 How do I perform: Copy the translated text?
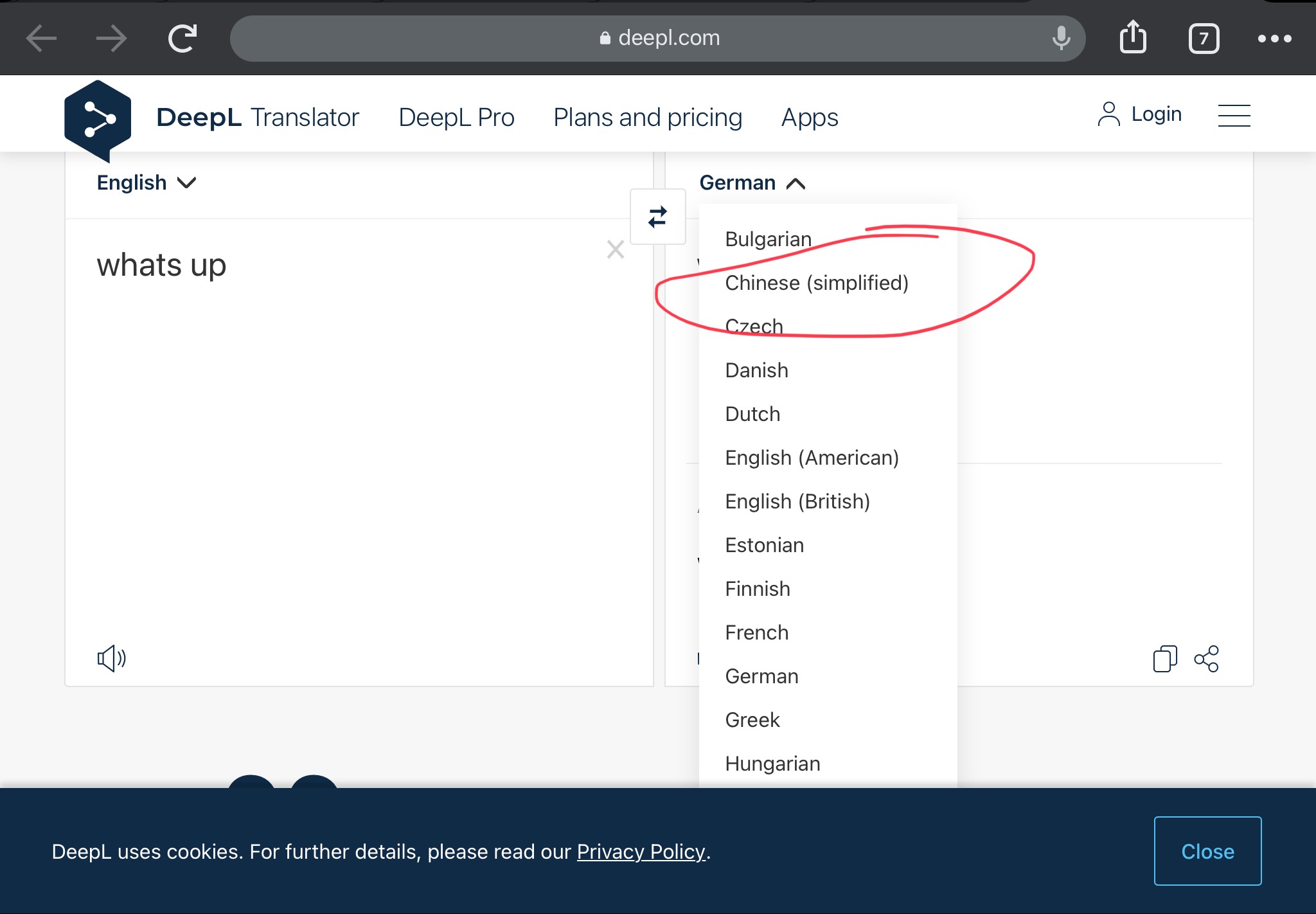click(1164, 659)
